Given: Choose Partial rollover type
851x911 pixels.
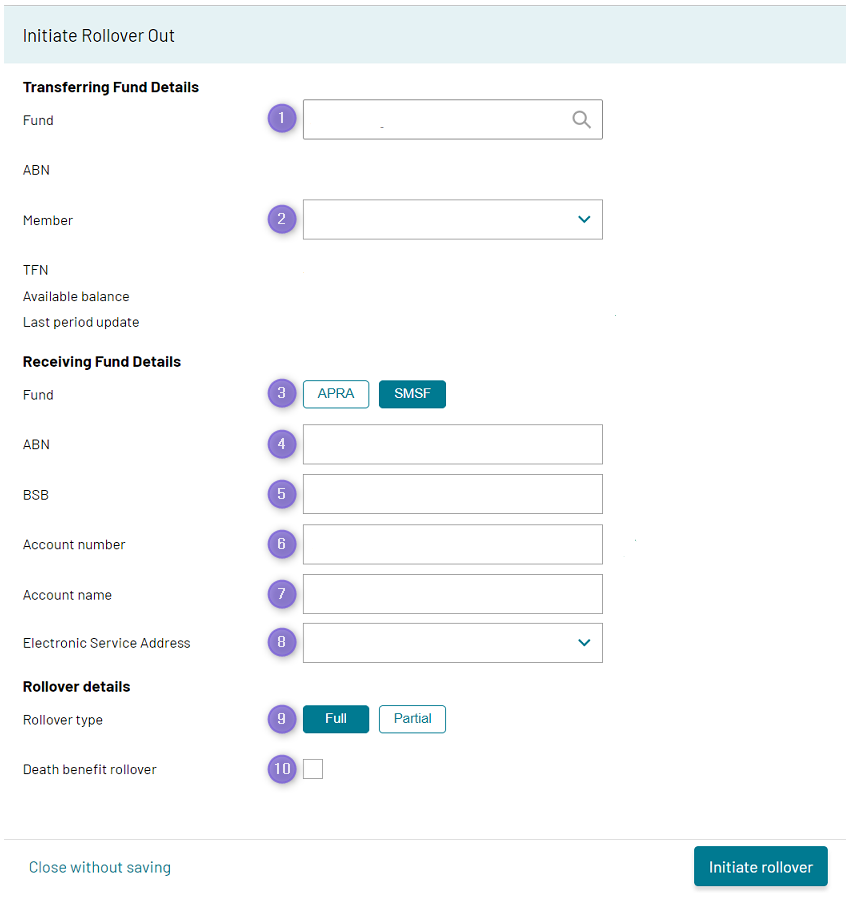Looking at the screenshot, I should [412, 719].
